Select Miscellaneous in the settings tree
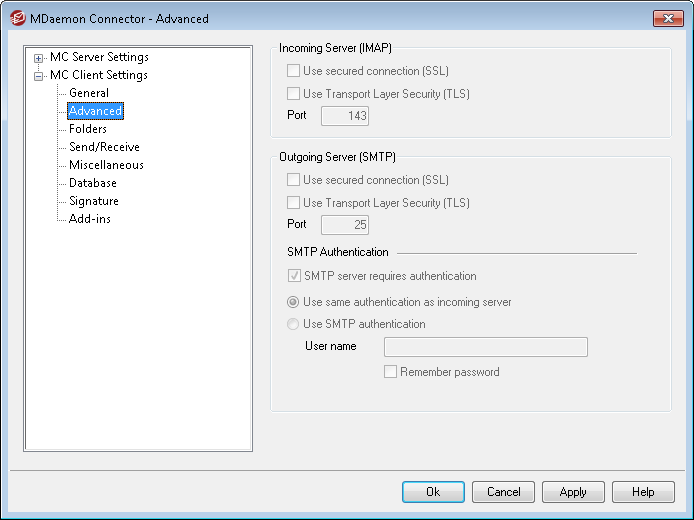The height and width of the screenshot is (520, 694). pyautogui.click(x=106, y=165)
